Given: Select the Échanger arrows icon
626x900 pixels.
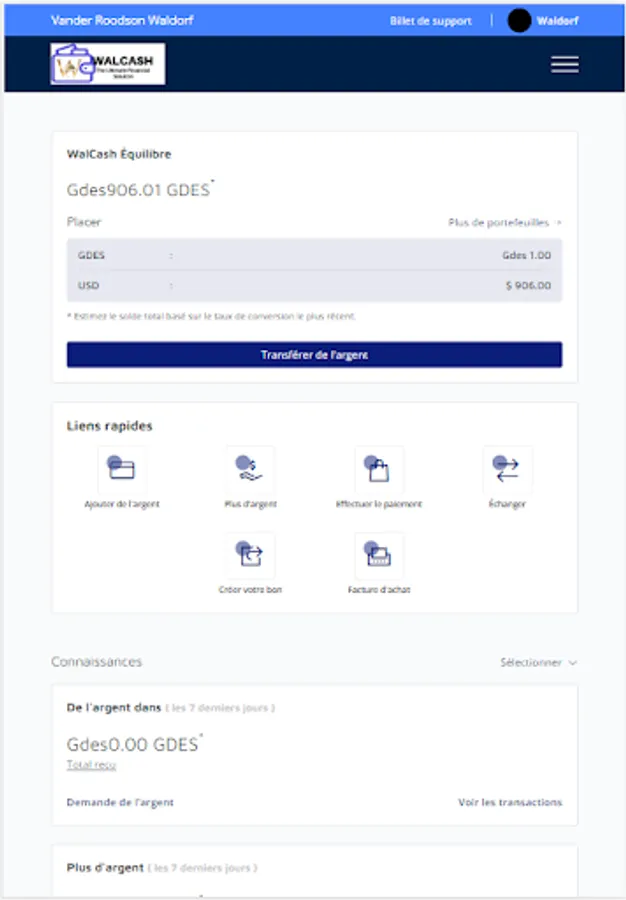Looking at the screenshot, I should (x=507, y=469).
